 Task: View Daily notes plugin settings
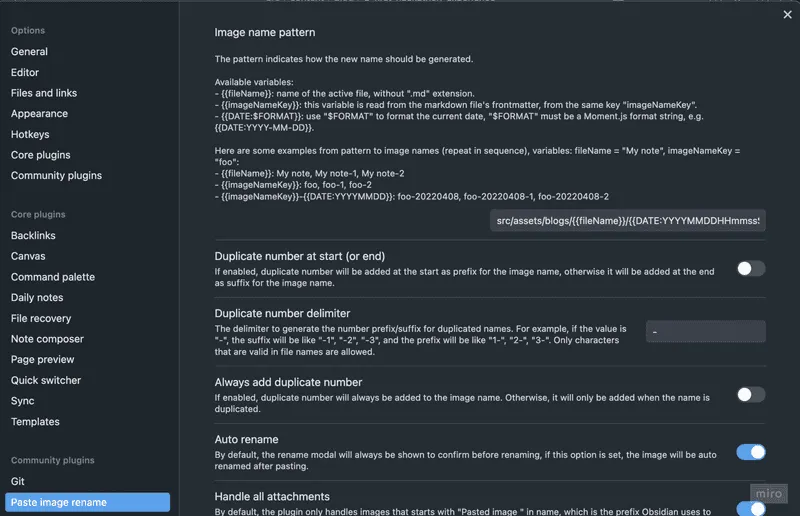(37, 298)
